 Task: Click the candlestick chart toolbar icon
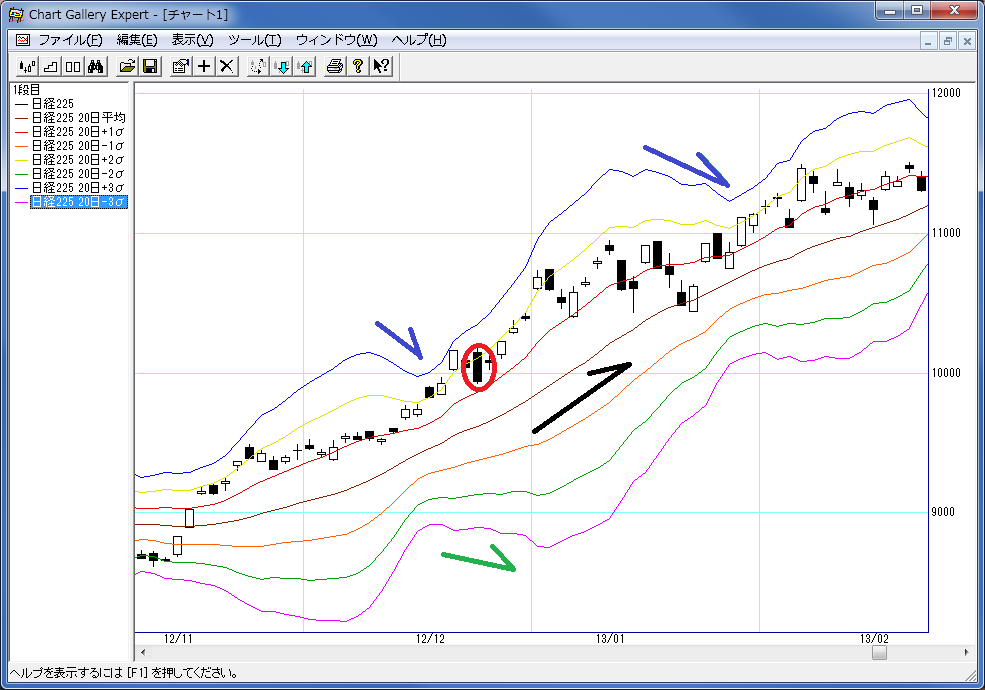coord(27,66)
